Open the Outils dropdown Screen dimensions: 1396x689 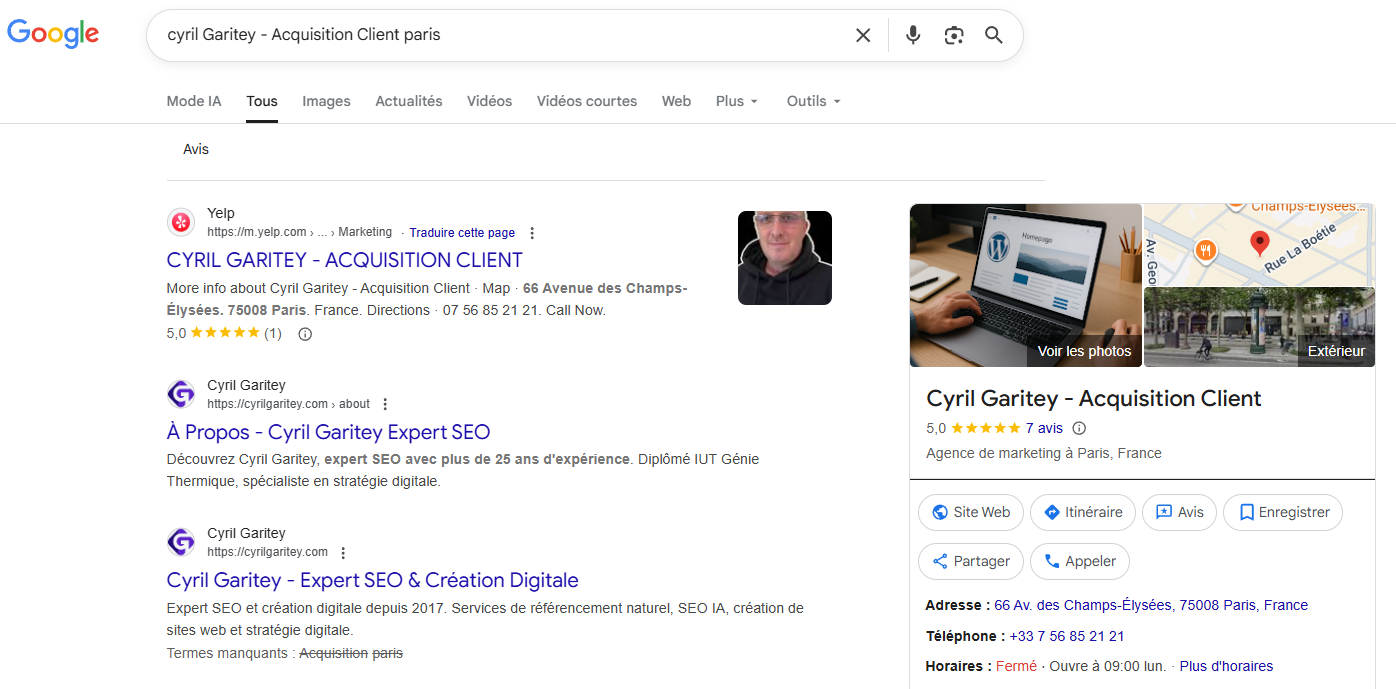click(x=812, y=101)
